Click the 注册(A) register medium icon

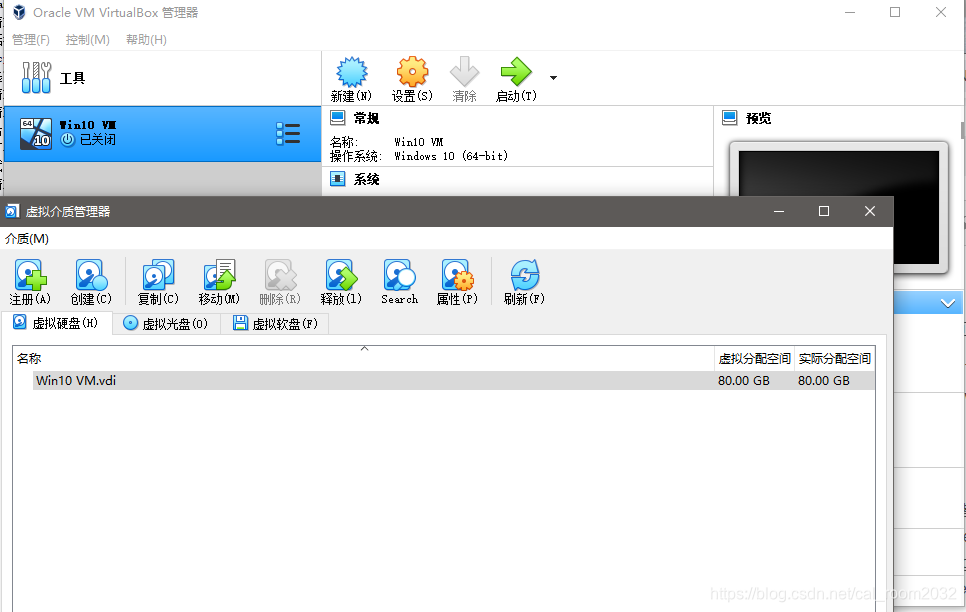(30, 275)
